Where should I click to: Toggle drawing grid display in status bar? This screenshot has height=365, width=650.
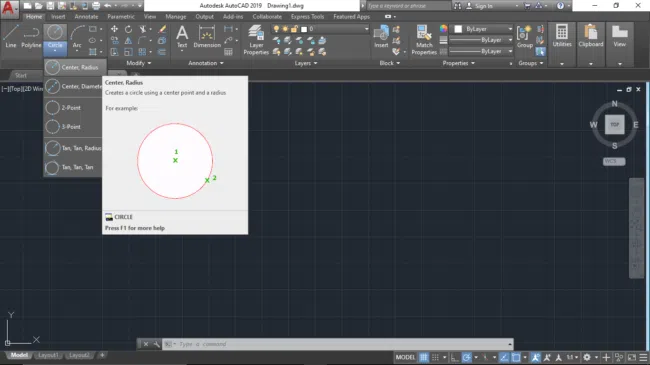point(423,357)
